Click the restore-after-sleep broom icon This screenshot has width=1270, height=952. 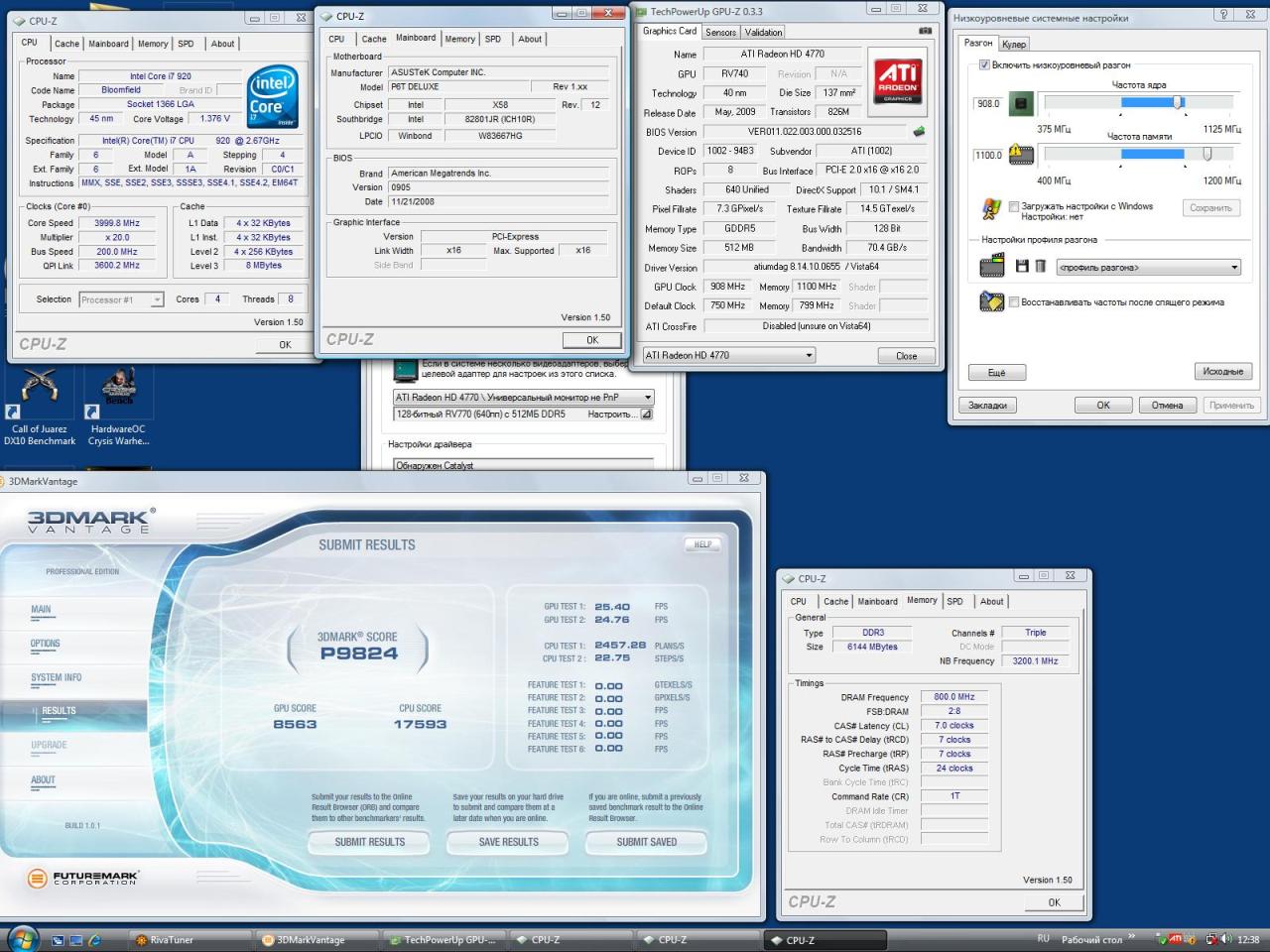991,301
